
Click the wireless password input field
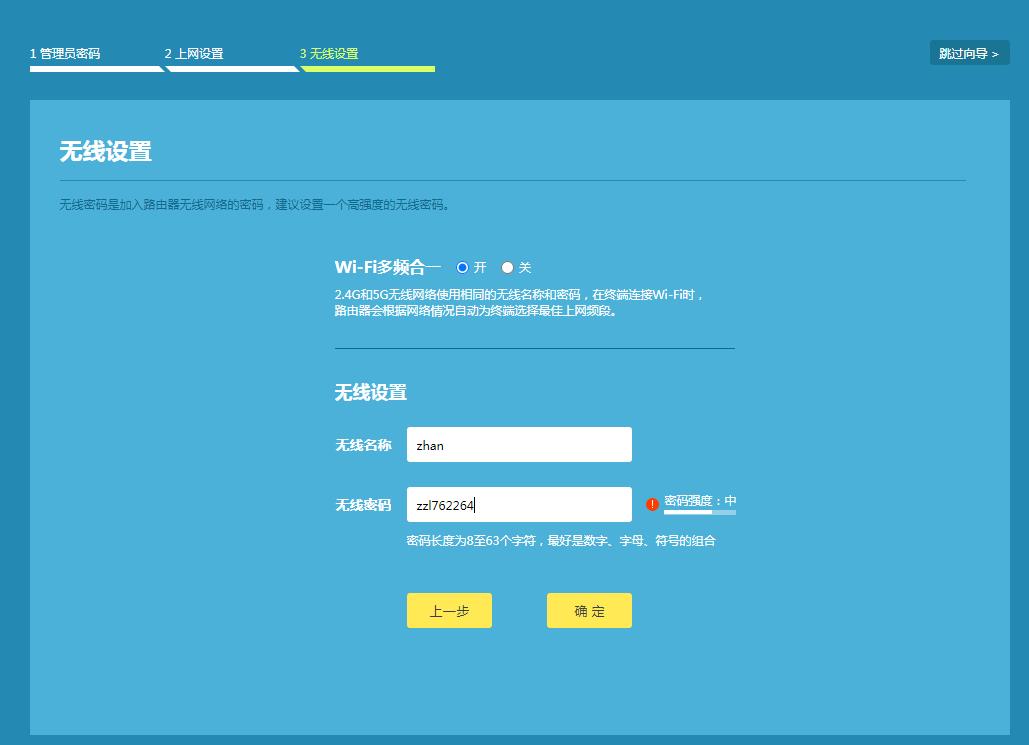pos(518,503)
